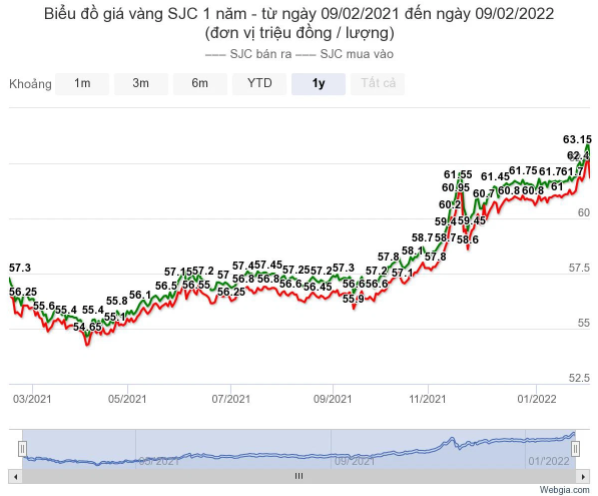Click the left navigator range handle
Image resolution: width=598 pixels, height=496 pixels.
click(x=23, y=449)
